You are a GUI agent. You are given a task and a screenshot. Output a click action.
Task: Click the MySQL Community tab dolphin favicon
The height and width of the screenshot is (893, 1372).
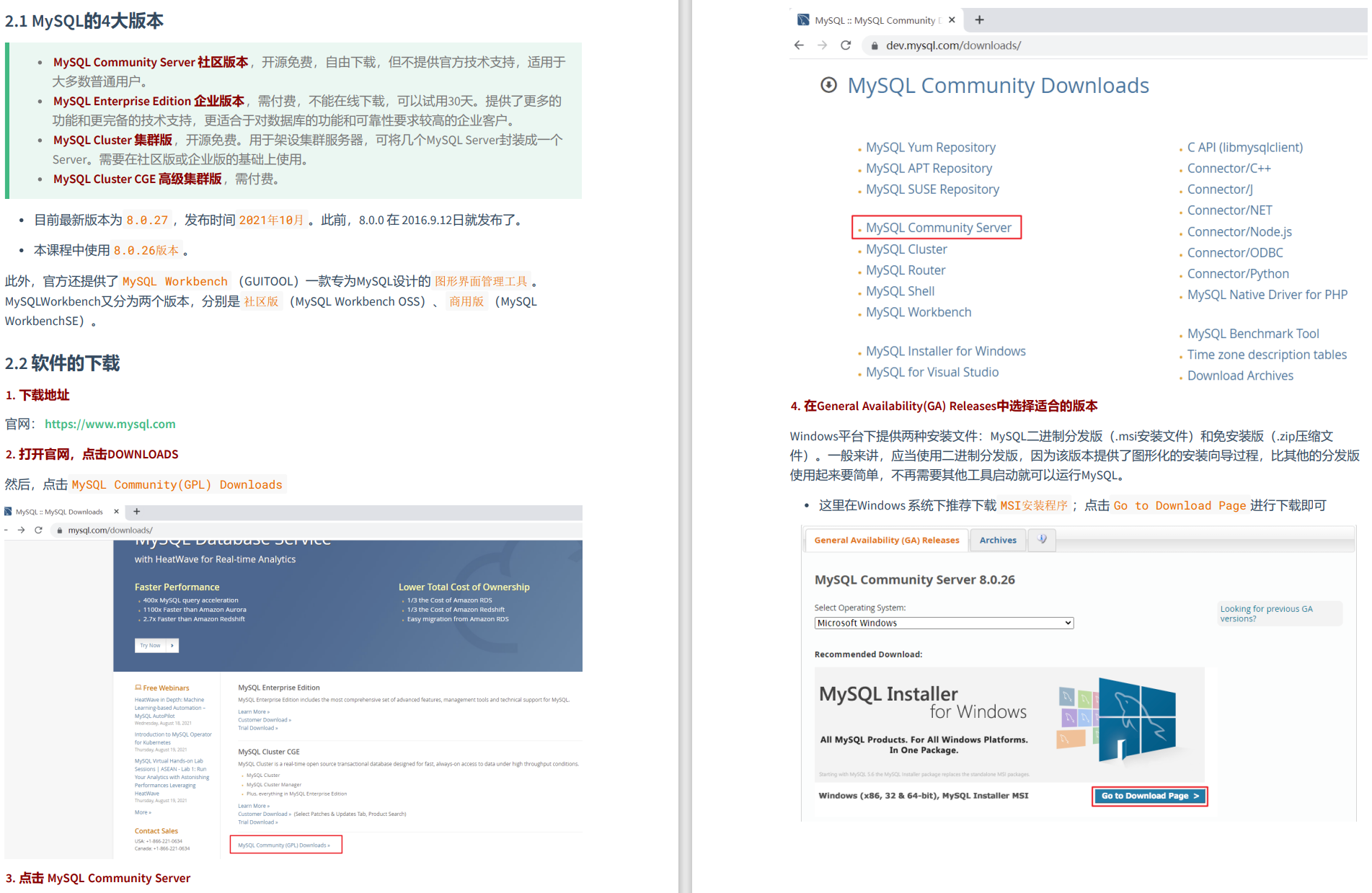point(803,20)
